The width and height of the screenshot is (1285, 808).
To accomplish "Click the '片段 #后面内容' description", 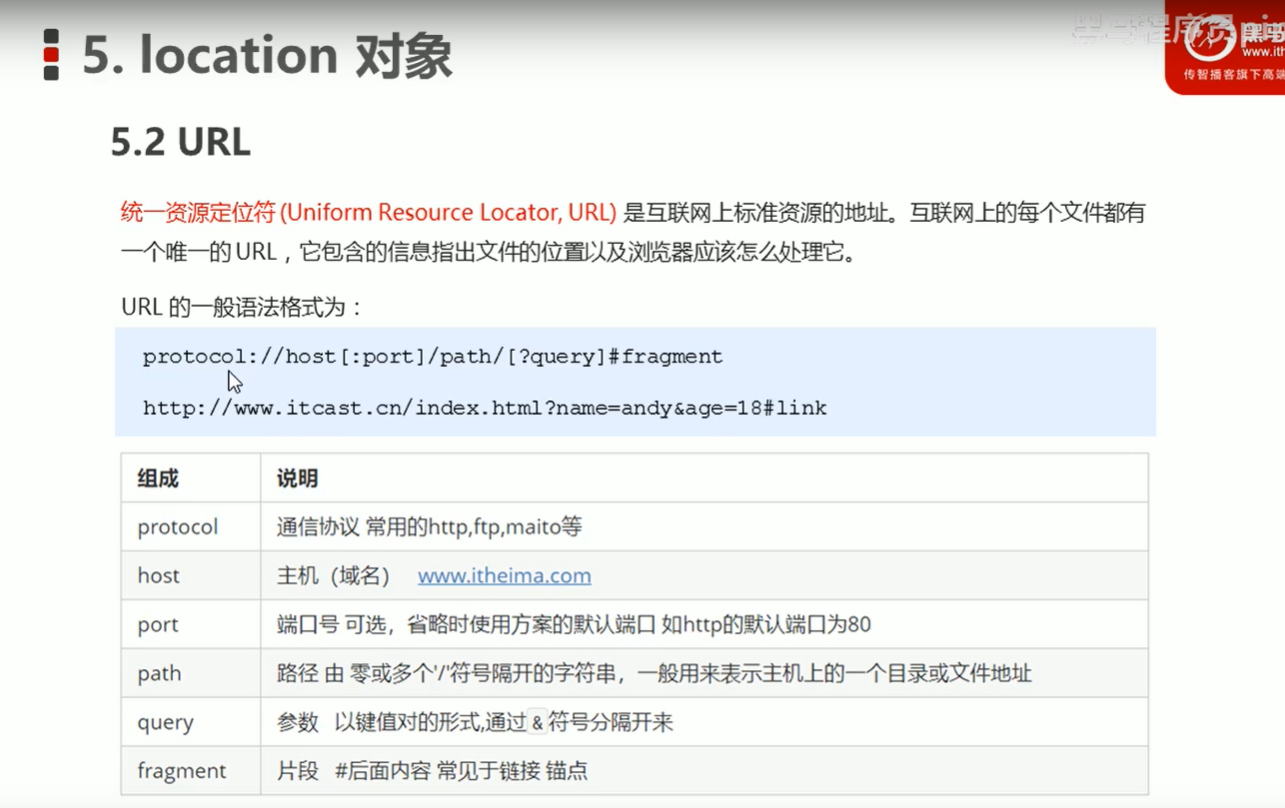I will tap(432, 771).
